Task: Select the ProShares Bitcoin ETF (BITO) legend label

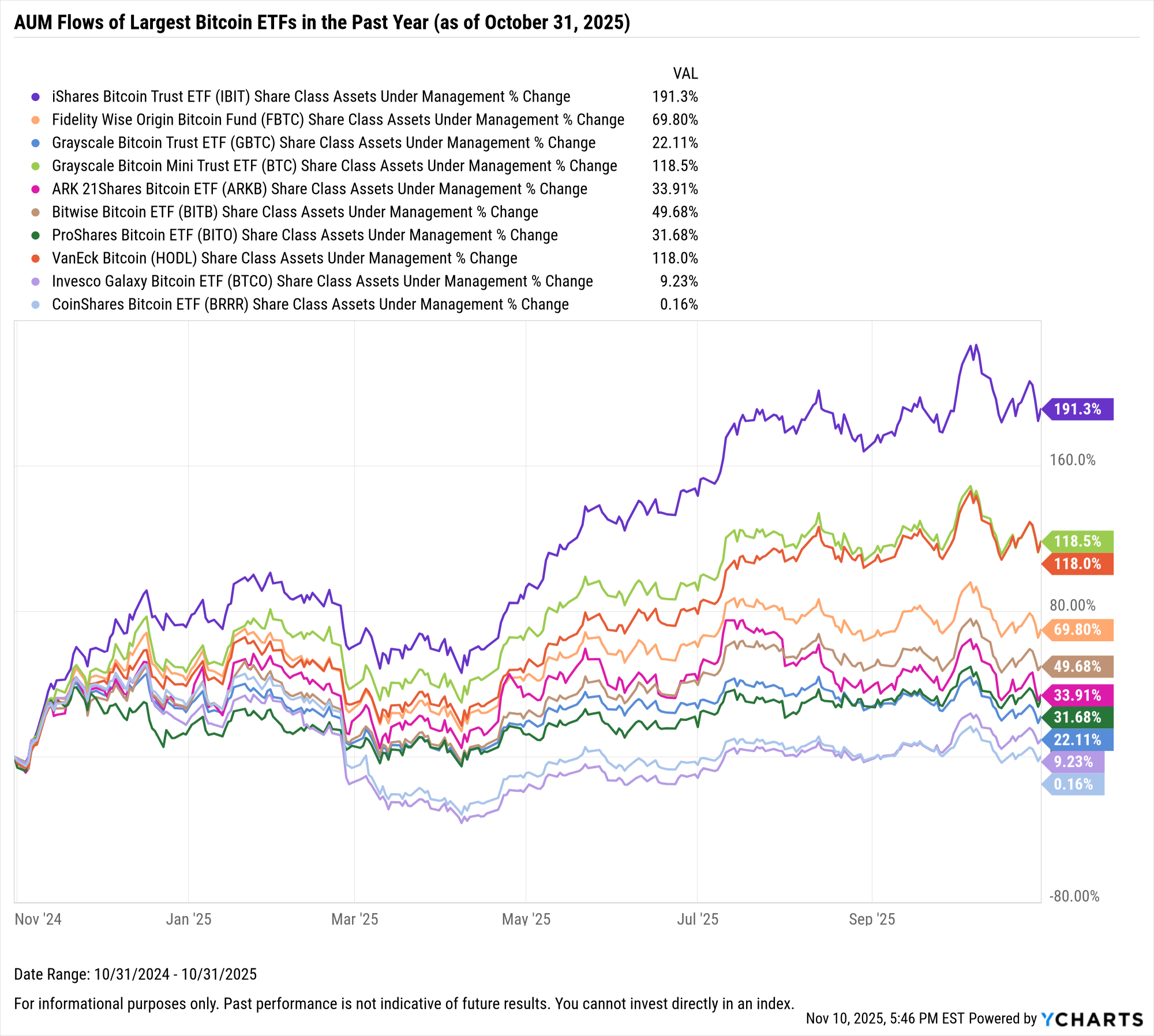Action: 305,235
